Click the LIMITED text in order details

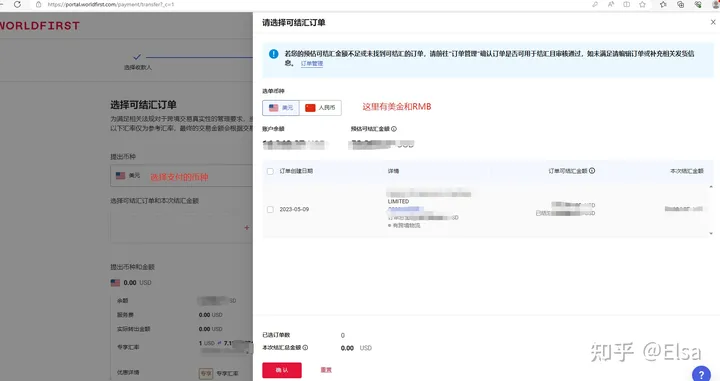(x=398, y=202)
